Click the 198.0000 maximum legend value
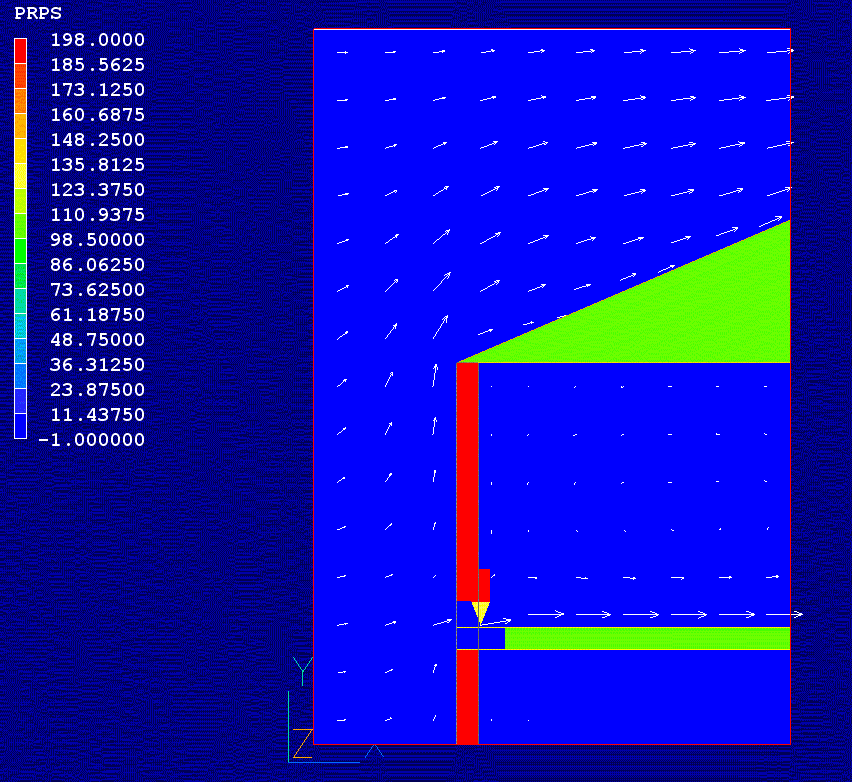This screenshot has height=782, width=852. click(98, 40)
